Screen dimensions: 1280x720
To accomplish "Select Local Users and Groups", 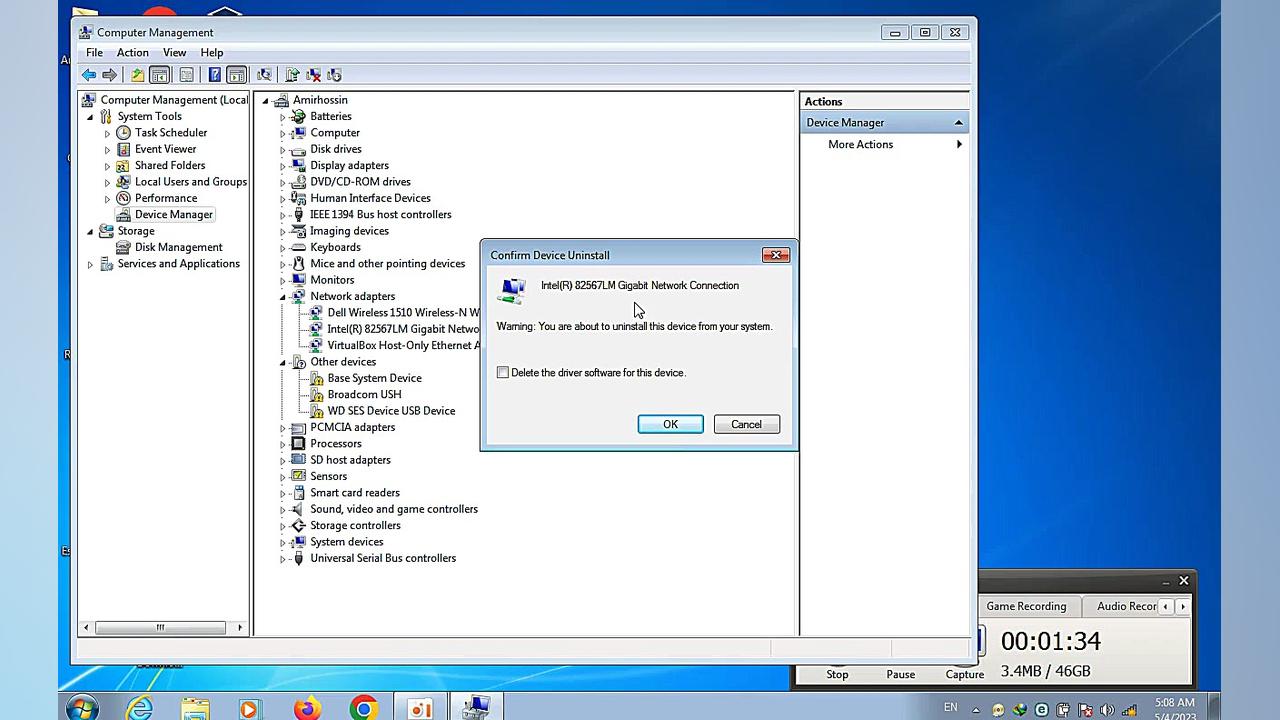I will click(x=190, y=182).
